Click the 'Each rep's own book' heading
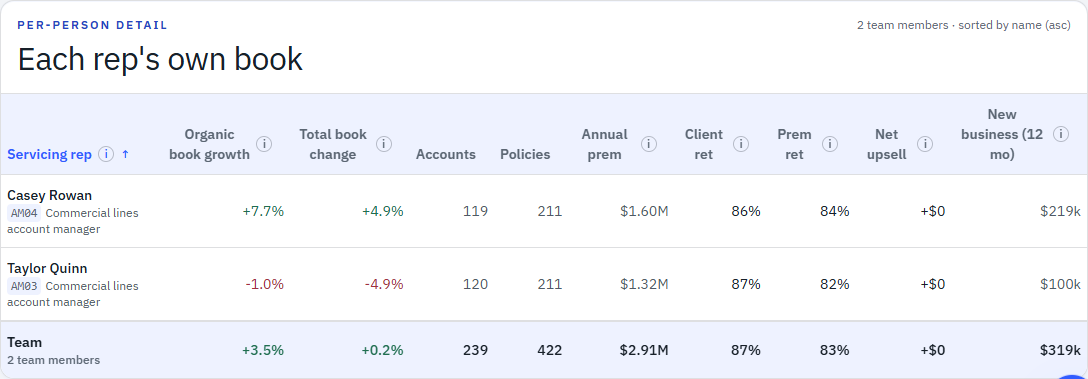The width and height of the screenshot is (1088, 379). coord(160,60)
